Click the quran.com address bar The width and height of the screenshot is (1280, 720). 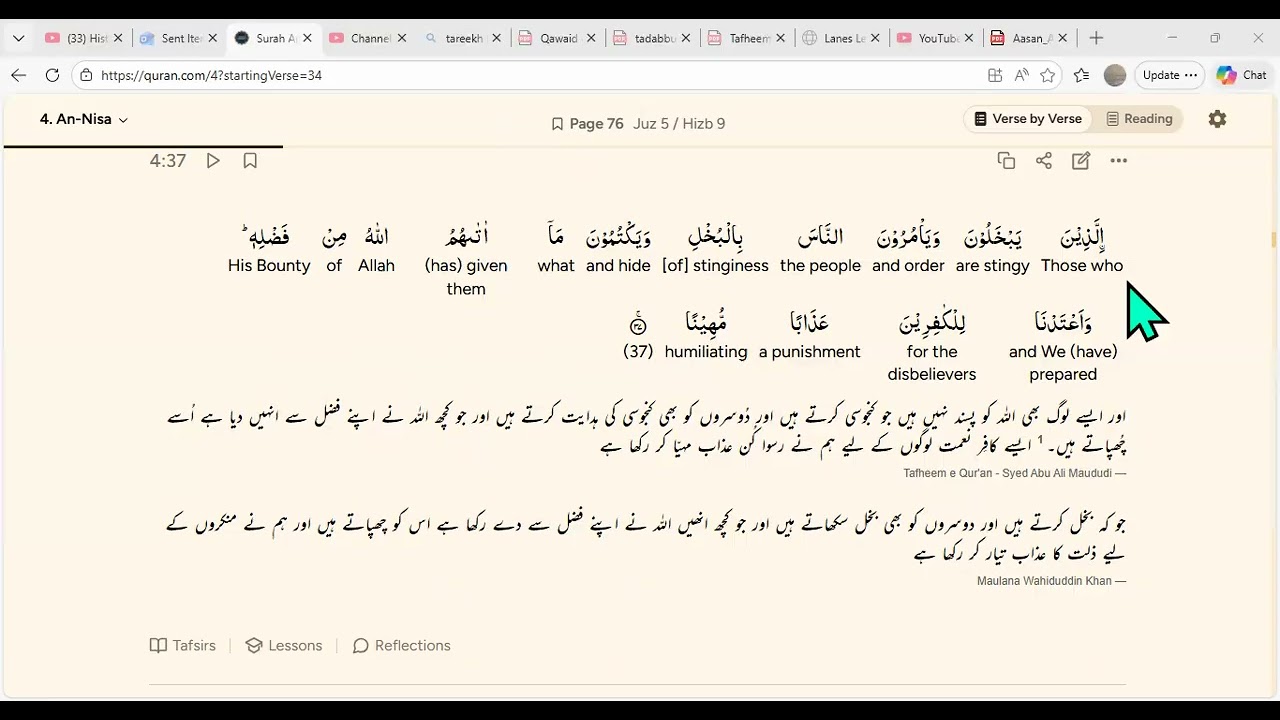[530, 75]
